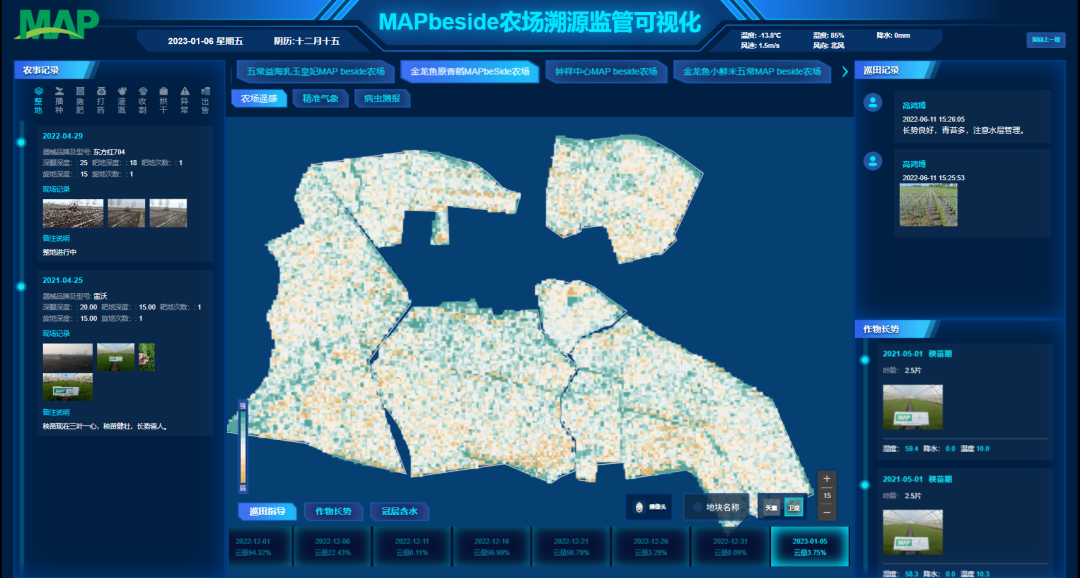Image resolution: width=1080 pixels, height=578 pixels.
Task: Click the user avatar beside 15:26:05 record
Action: (873, 103)
